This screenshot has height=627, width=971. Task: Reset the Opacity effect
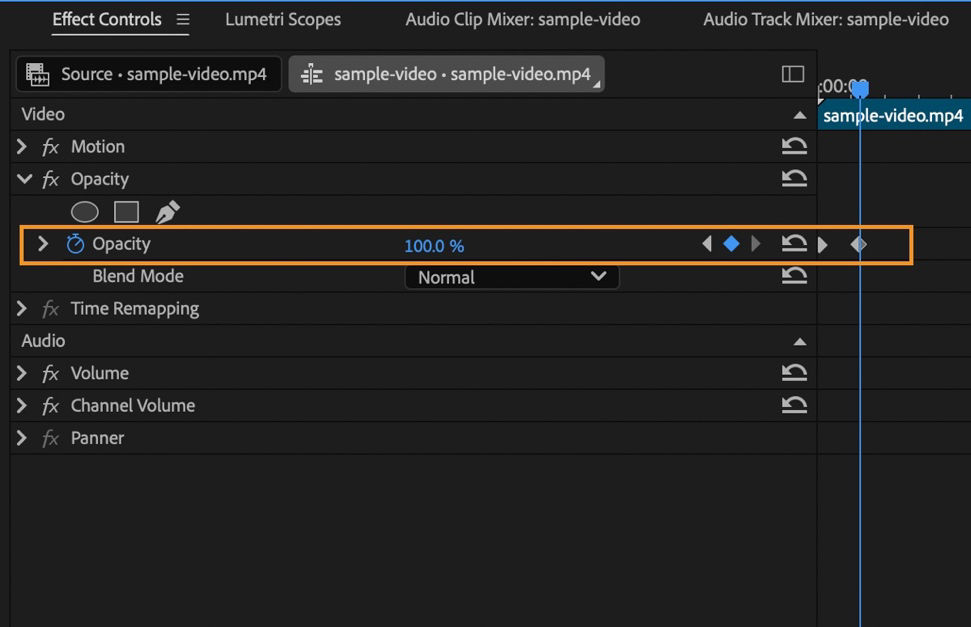coord(794,178)
